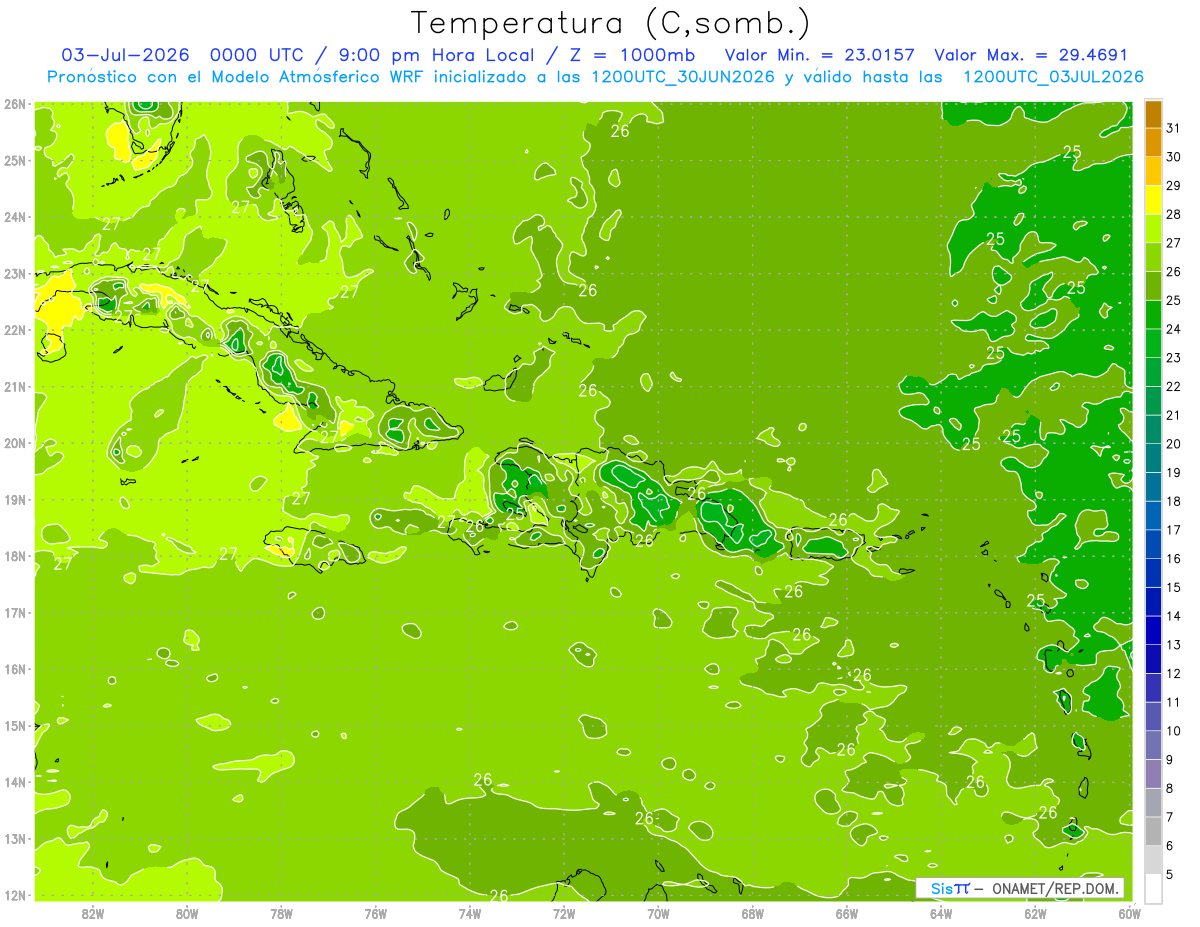Click the "1200UTC_30JUN2026" initialization time

[683, 77]
